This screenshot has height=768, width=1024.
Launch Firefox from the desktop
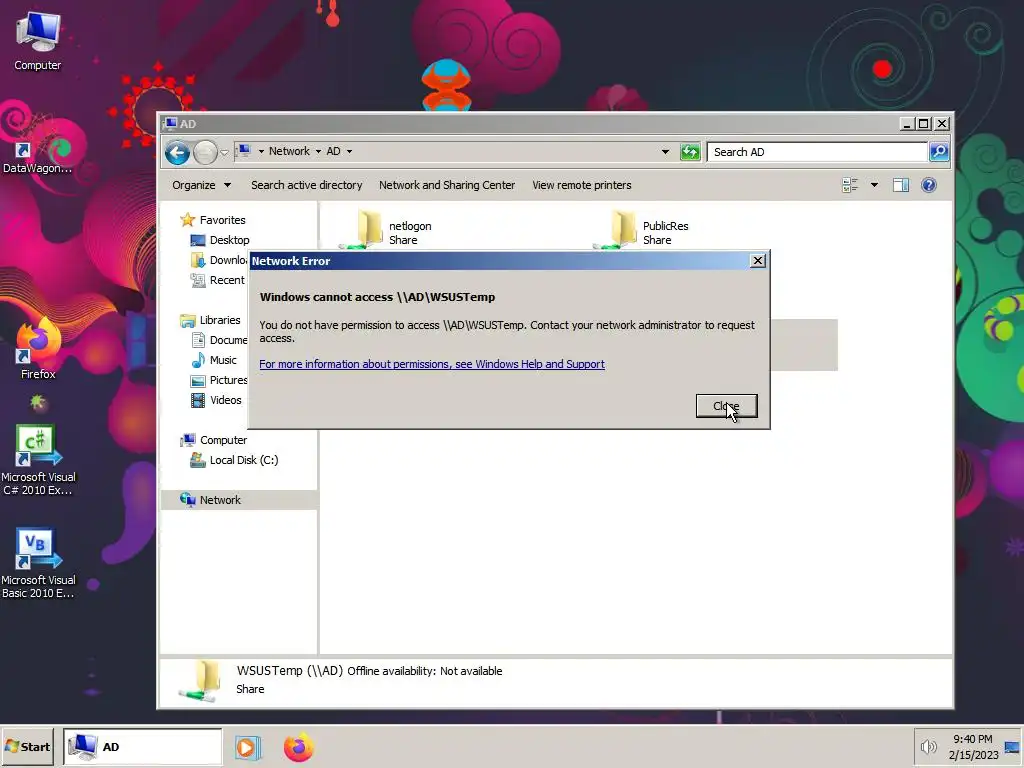click(x=38, y=350)
